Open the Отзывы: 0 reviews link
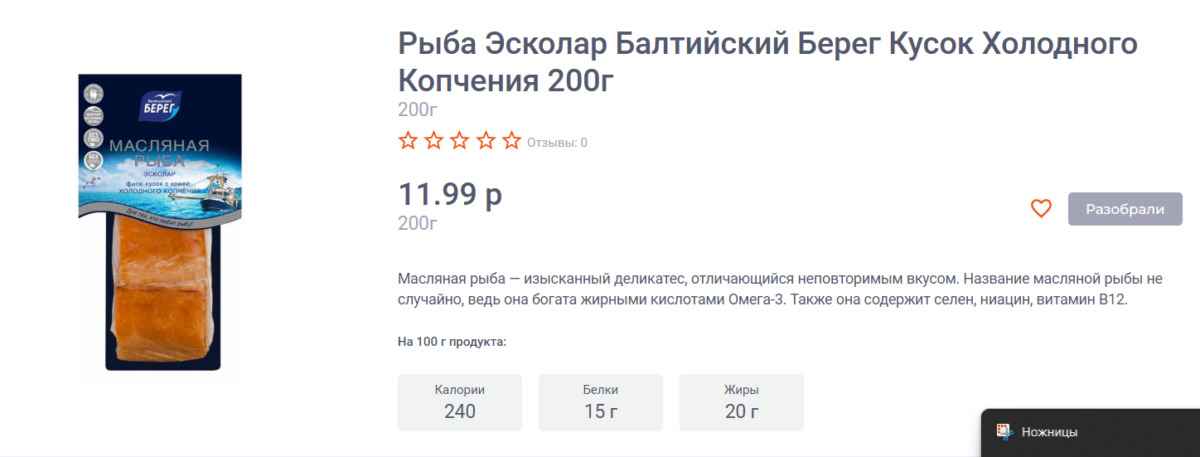The height and width of the screenshot is (457, 1200). pyautogui.click(x=557, y=142)
